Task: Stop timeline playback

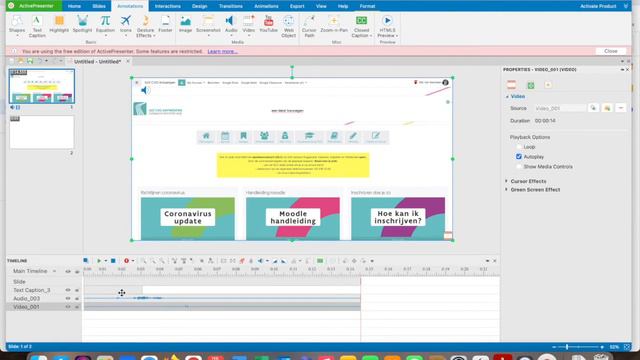Action: tap(113, 260)
